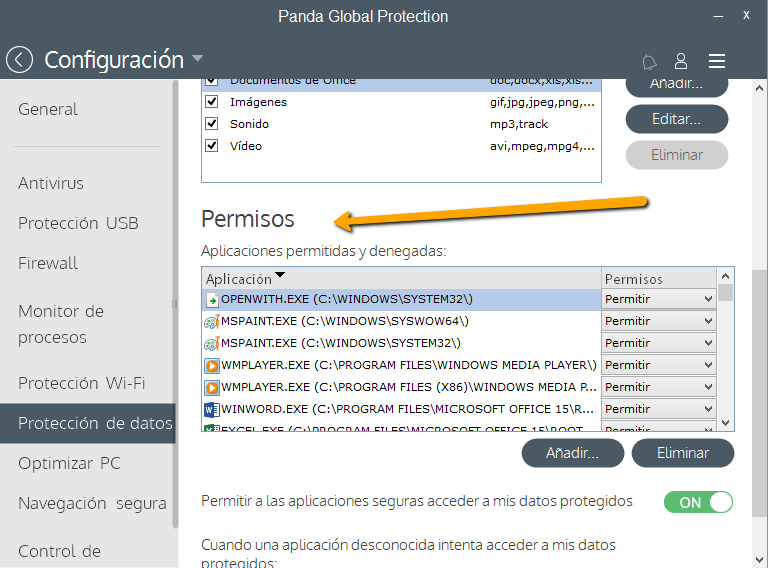Select Protección de datos in sidebar
This screenshot has height=568, width=768.
[x=88, y=424]
